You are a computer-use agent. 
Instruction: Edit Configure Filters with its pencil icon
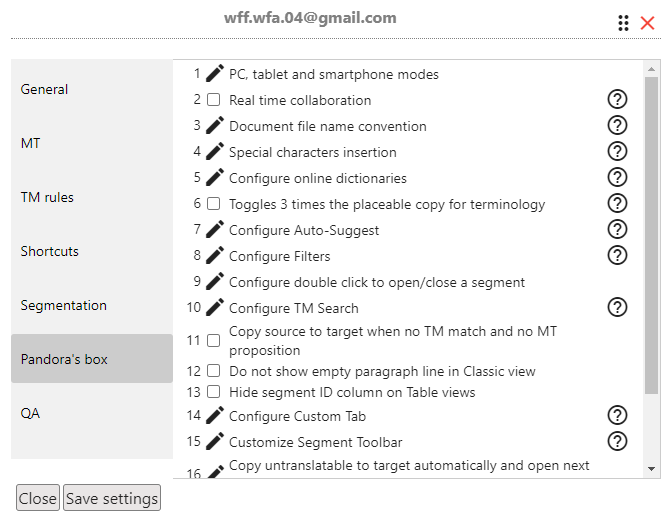click(215, 255)
